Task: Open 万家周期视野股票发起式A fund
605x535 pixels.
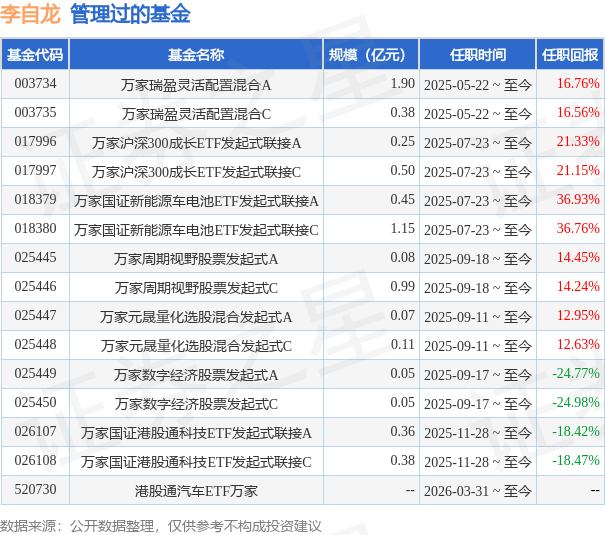Action: pyautogui.click(x=196, y=258)
